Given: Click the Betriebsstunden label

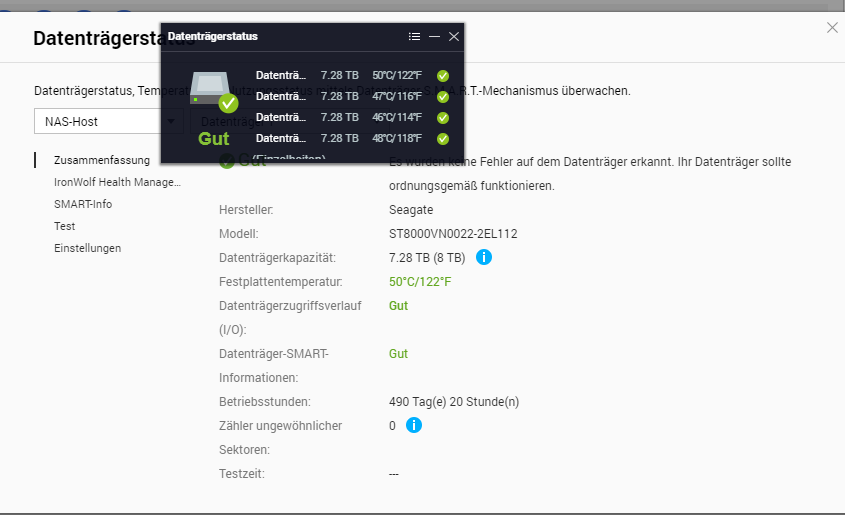Looking at the screenshot, I should 265,402.
